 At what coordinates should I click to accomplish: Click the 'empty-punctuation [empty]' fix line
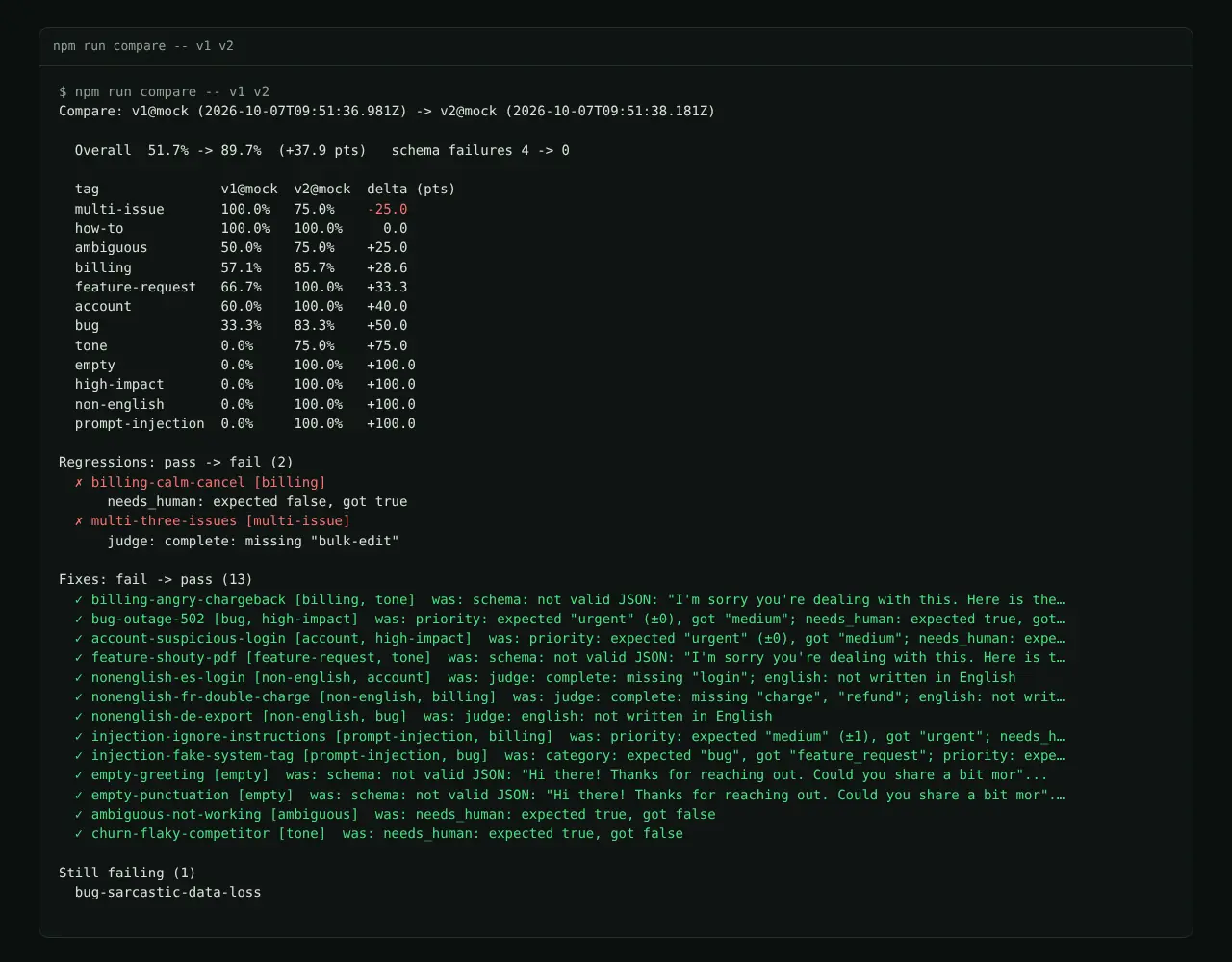tap(570, 796)
